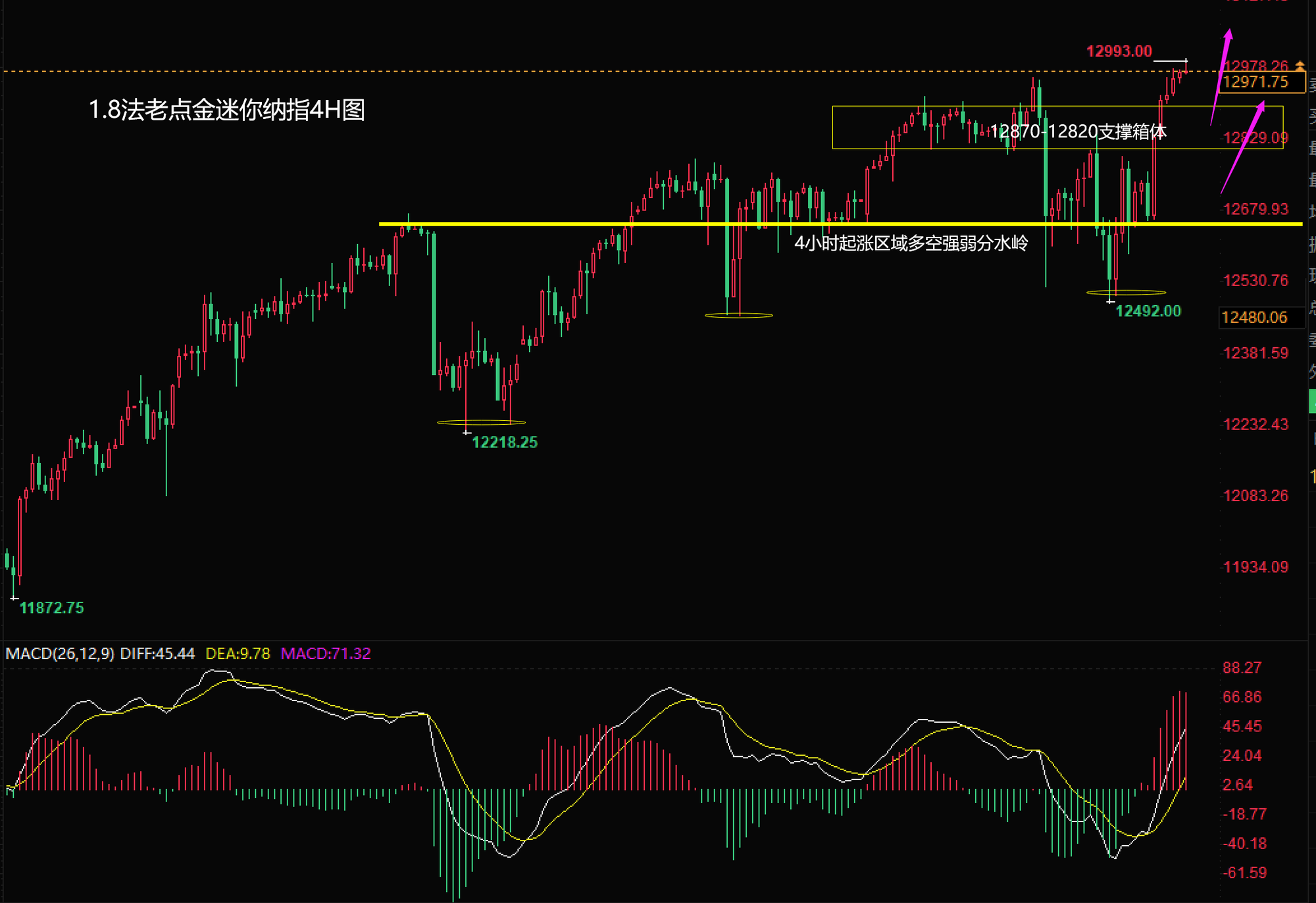Image resolution: width=1316 pixels, height=903 pixels.
Task: Open MACD(26,12,9) indicator settings label
Action: [59, 653]
